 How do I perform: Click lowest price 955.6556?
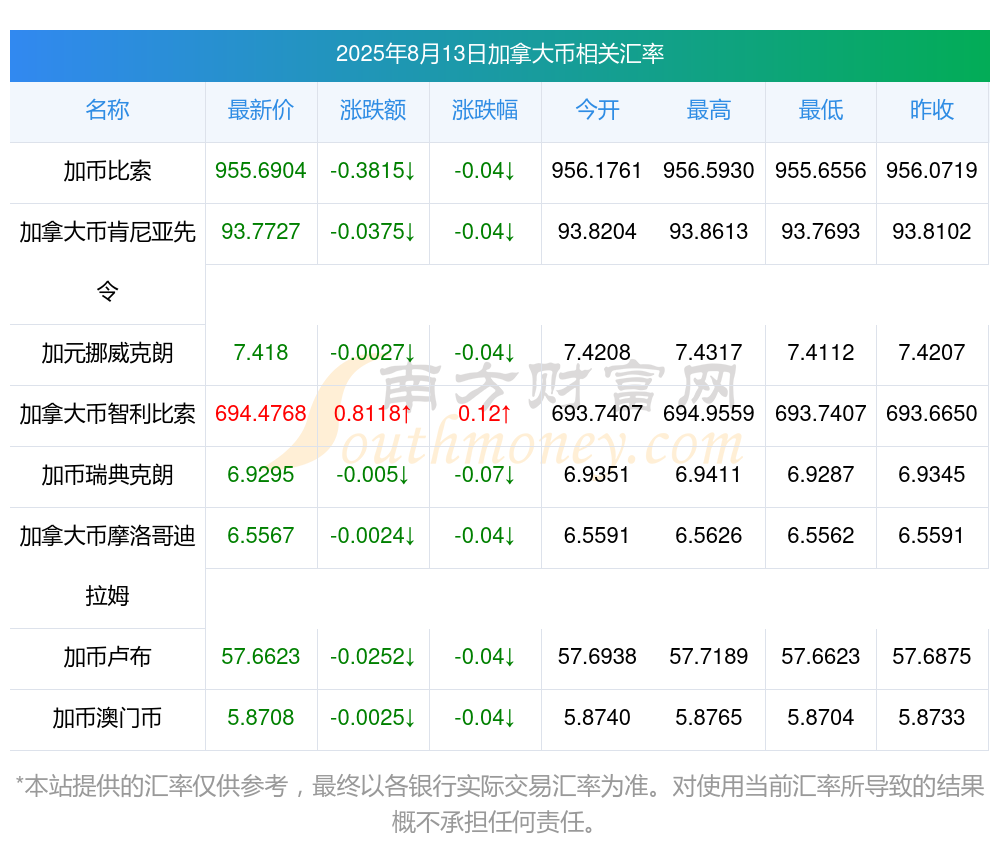pyautogui.click(x=821, y=171)
